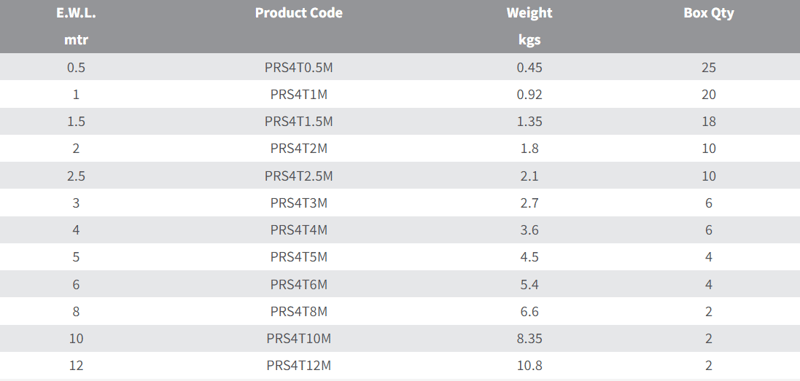Select box quantity 25 cell

click(709, 67)
